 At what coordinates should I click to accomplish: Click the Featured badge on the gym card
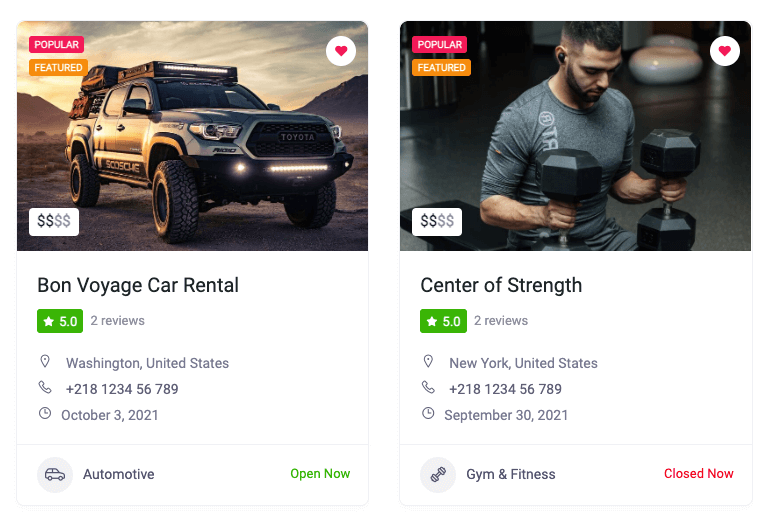click(441, 68)
